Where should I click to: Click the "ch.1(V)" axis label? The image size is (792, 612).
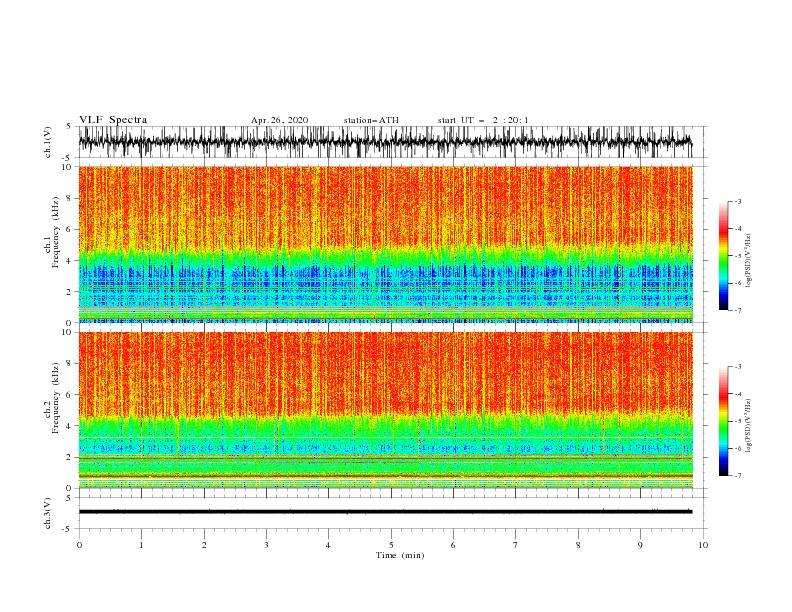click(48, 142)
